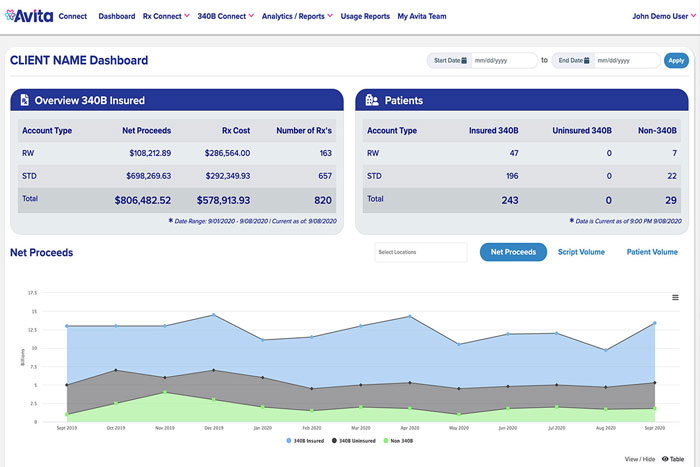Click the Overview 340B Insured document icon

point(24,101)
